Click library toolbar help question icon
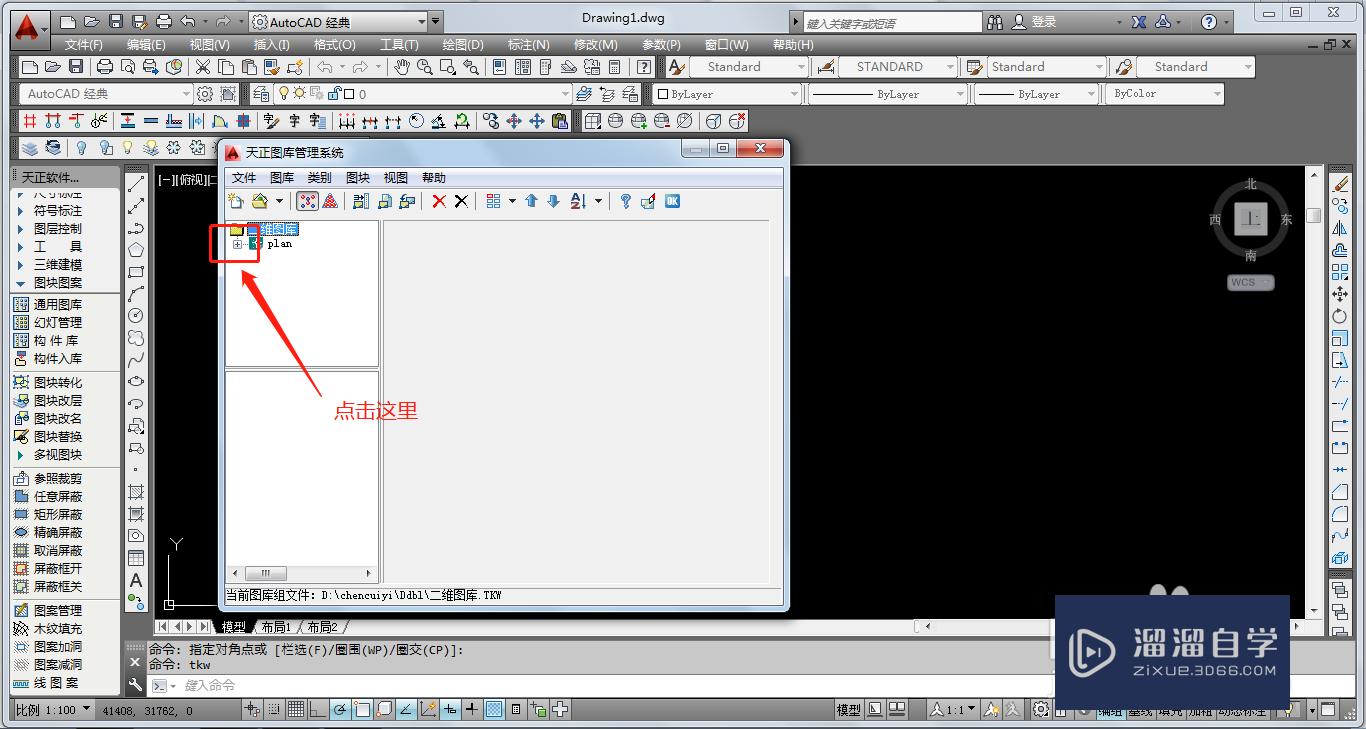The image size is (1366, 729). point(626,201)
